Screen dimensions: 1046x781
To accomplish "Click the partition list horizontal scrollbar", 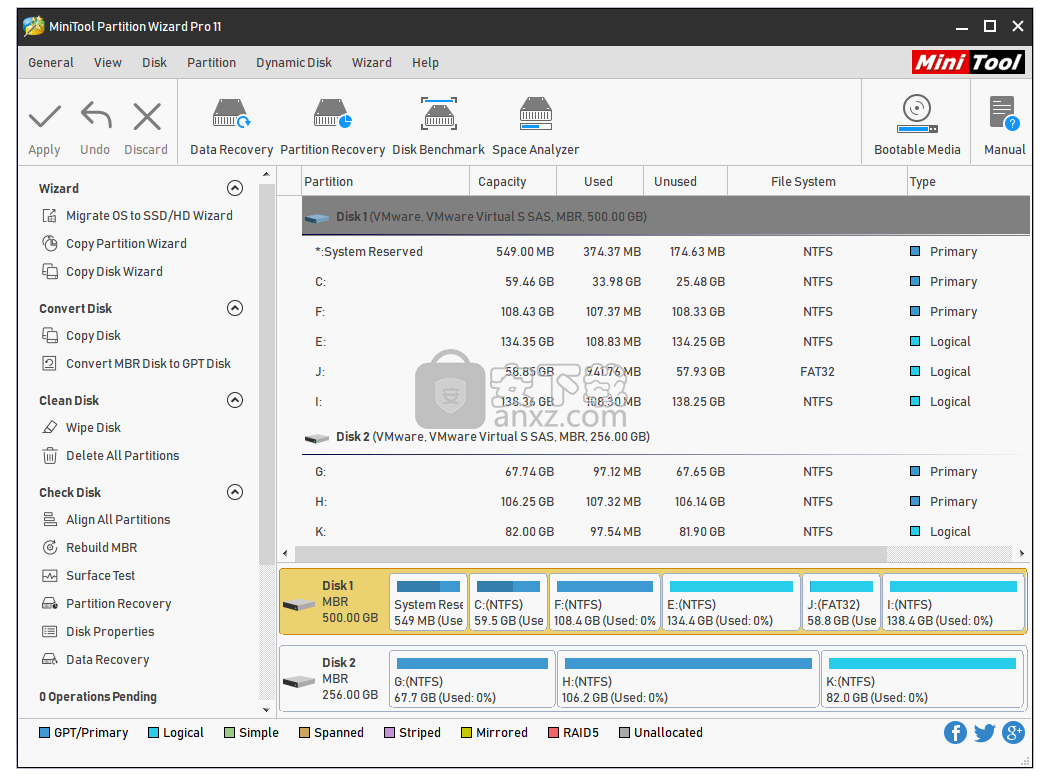I will (x=590, y=554).
